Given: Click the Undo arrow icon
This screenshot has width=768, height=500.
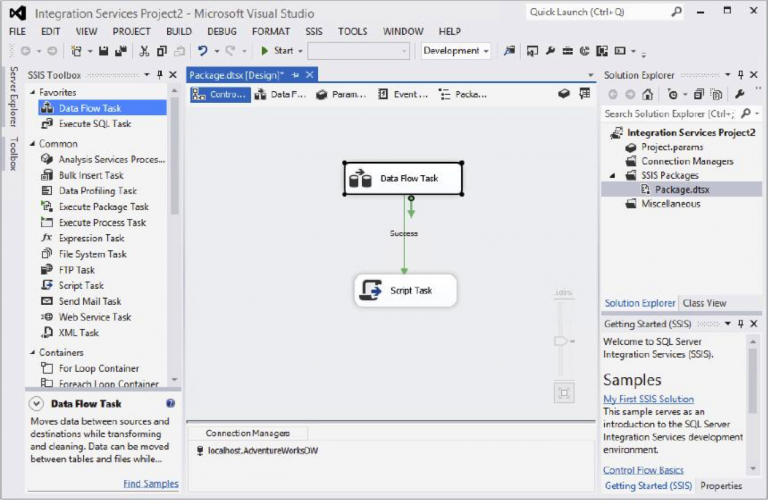Looking at the screenshot, I should point(202,51).
